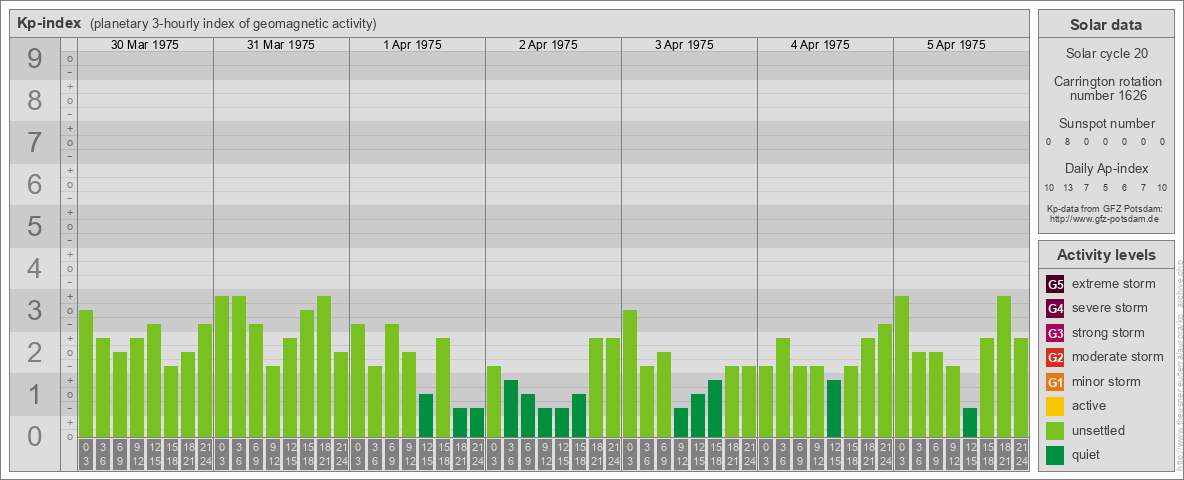This screenshot has width=1184, height=480.
Task: Click the '12 15' time label under 2 Apr
Action: point(562,455)
